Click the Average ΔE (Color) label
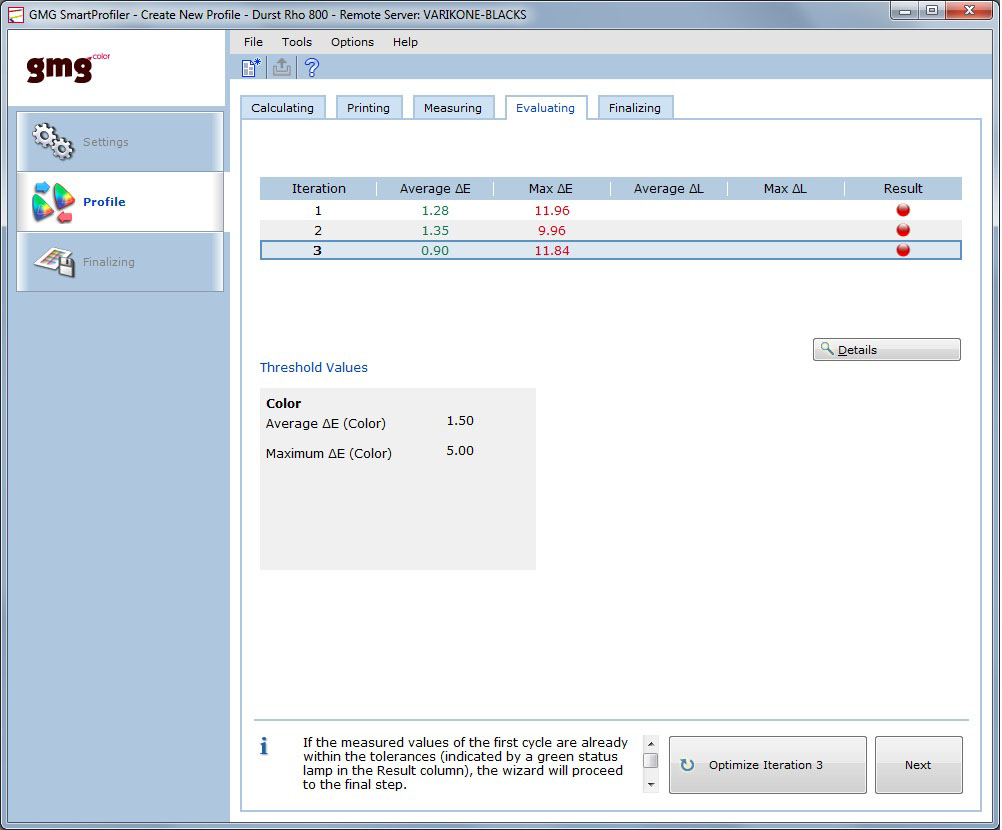This screenshot has width=1002, height=830. pos(326,423)
